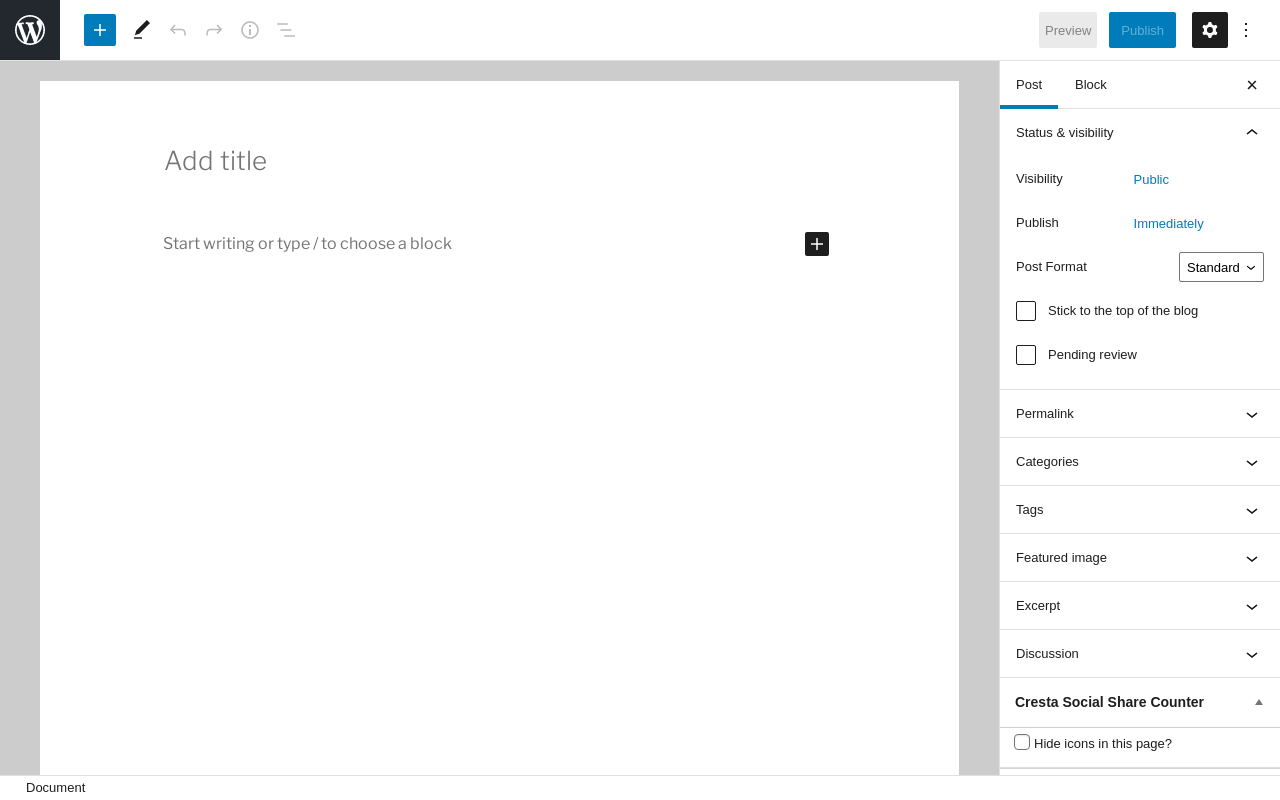
Task: Open the Post Format dropdown
Action: [1221, 267]
